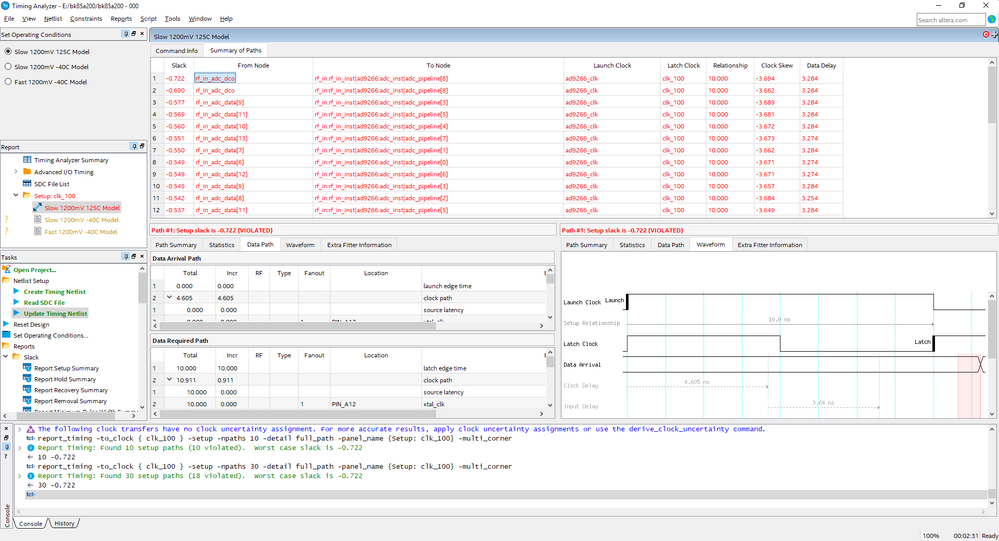Open the Constraints menu
Screen dimensions: 999x541
click(86, 19)
